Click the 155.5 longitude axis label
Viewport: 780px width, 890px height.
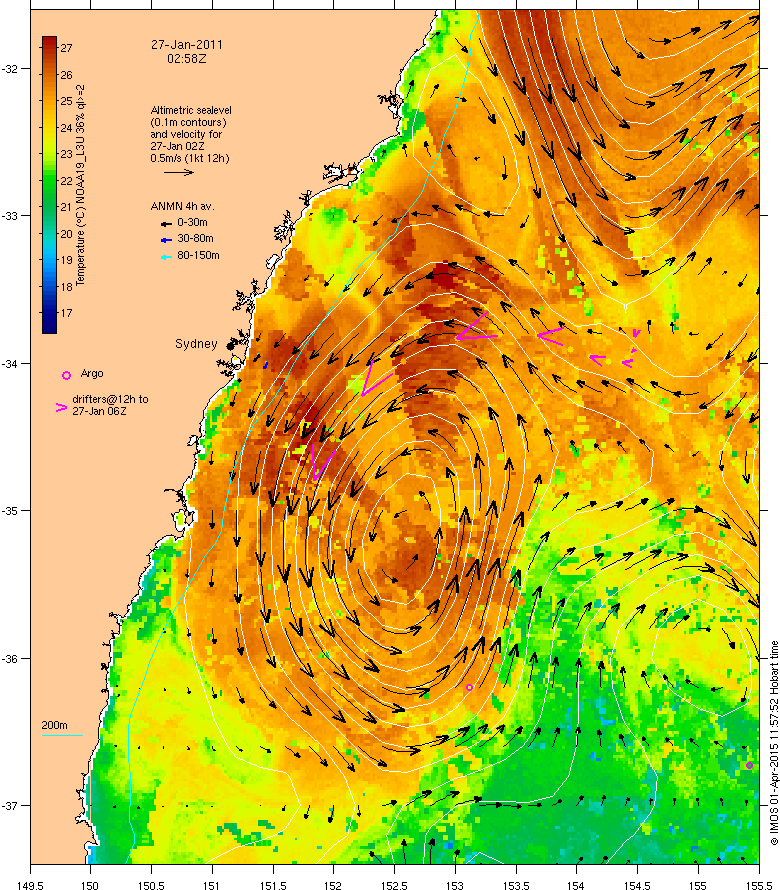tap(758, 885)
